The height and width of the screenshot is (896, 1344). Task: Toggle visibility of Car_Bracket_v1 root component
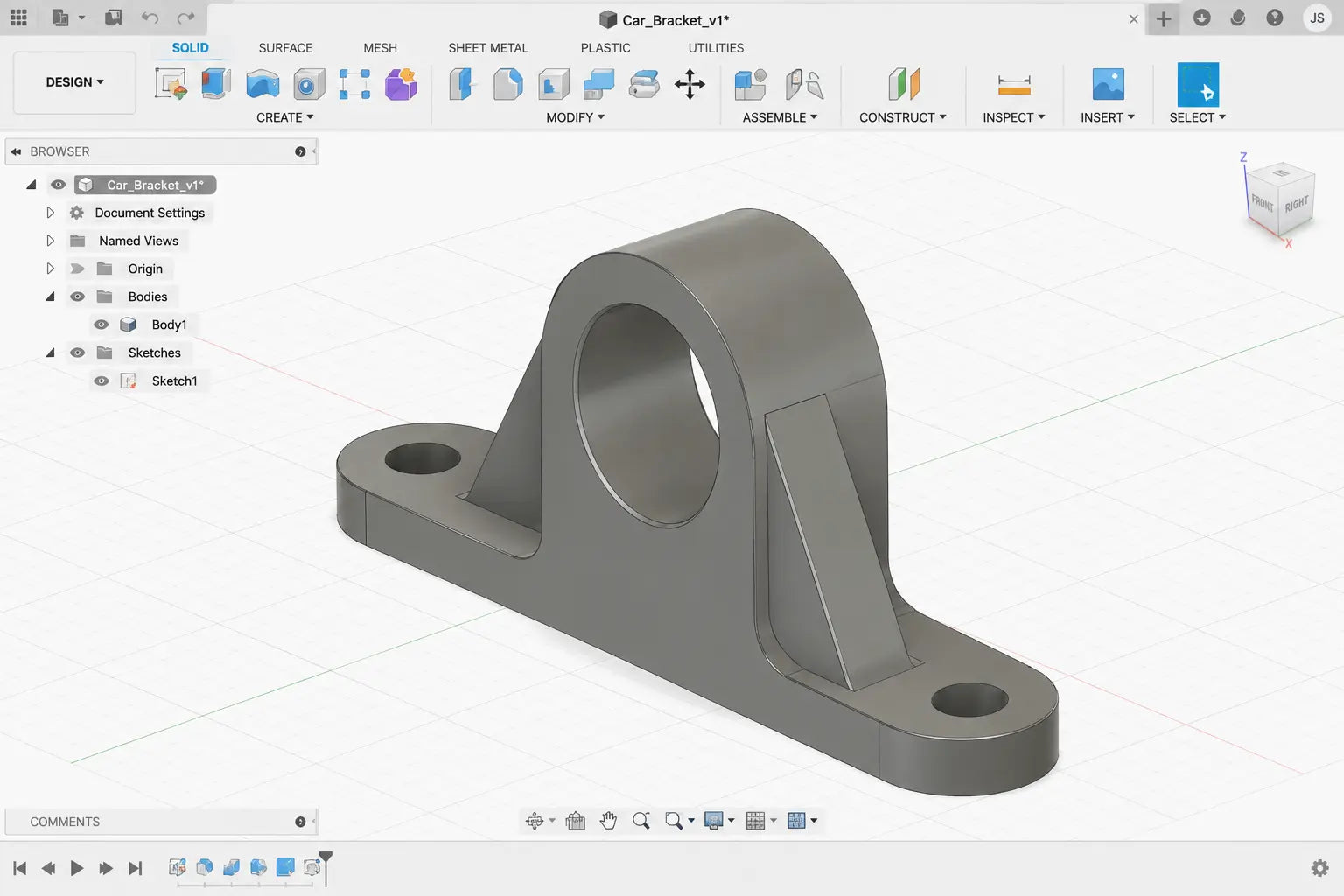click(58, 185)
